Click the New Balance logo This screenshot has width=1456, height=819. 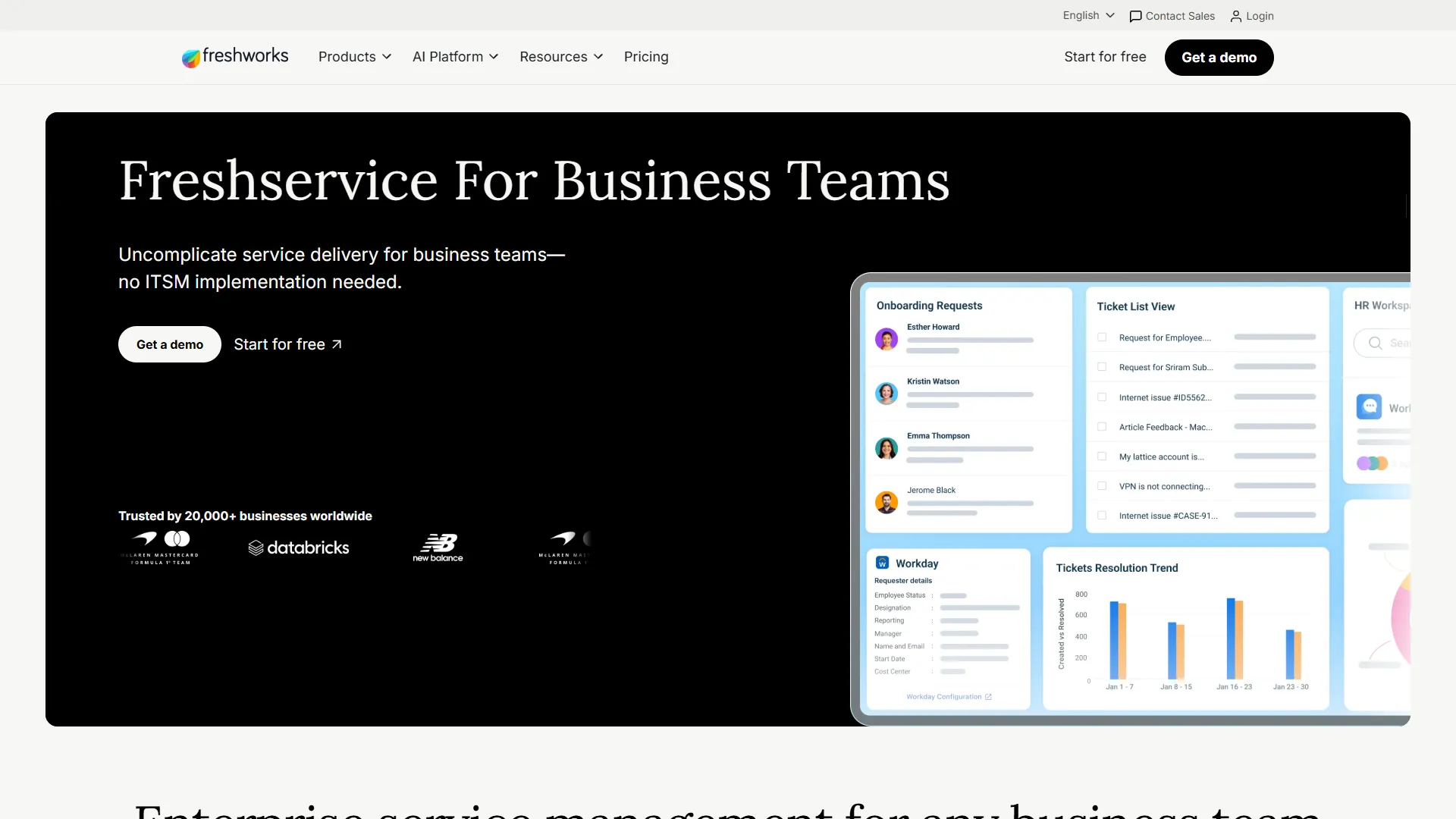[x=438, y=548]
